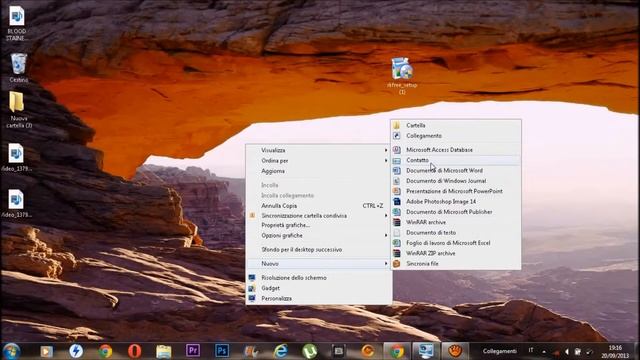This screenshot has width=640, height=360.
Task: Show hidden tray icons arrow
Action: (544, 351)
